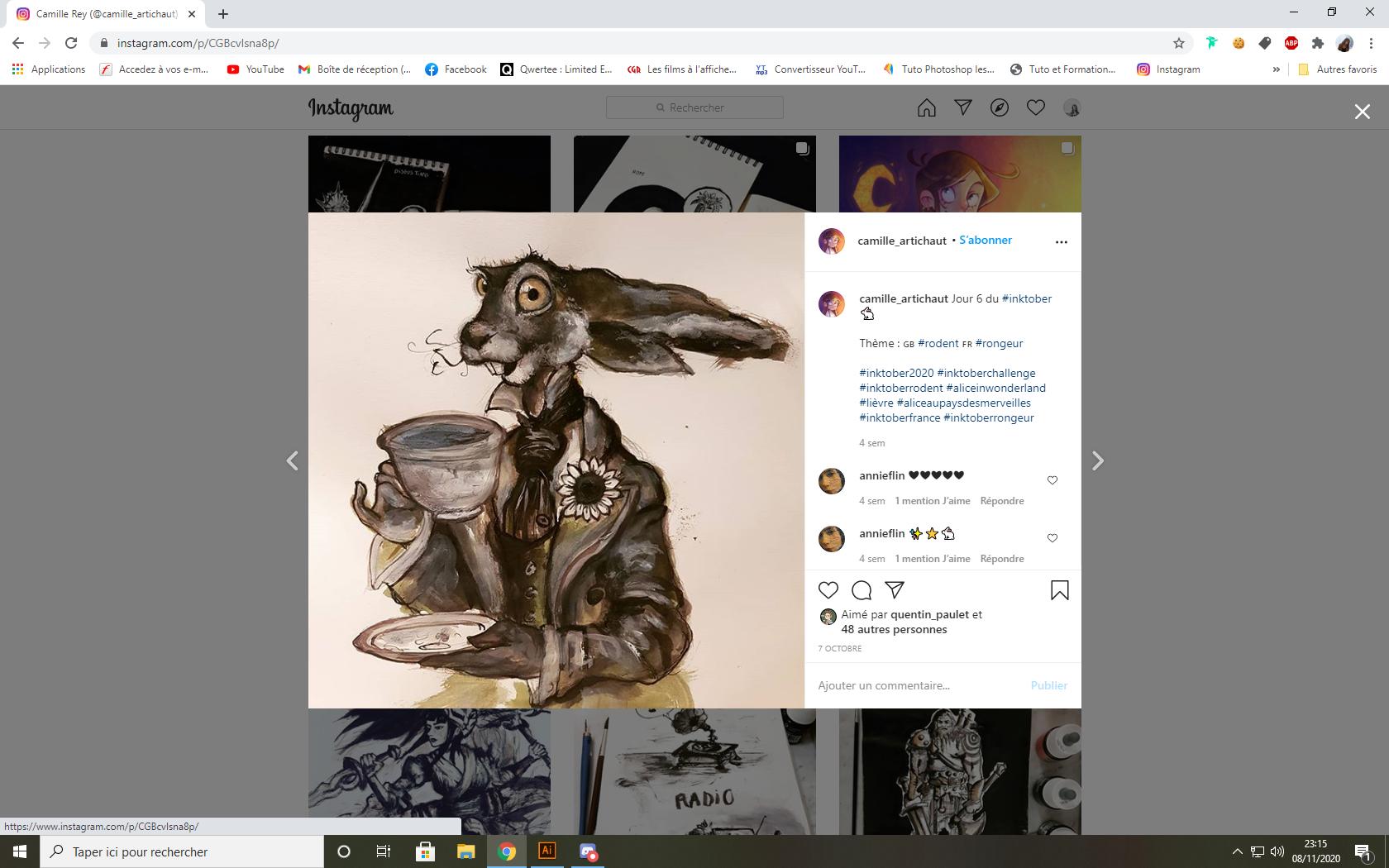1389x868 pixels.
Task: Open direct messages icon in Instagram header
Action: click(963, 107)
